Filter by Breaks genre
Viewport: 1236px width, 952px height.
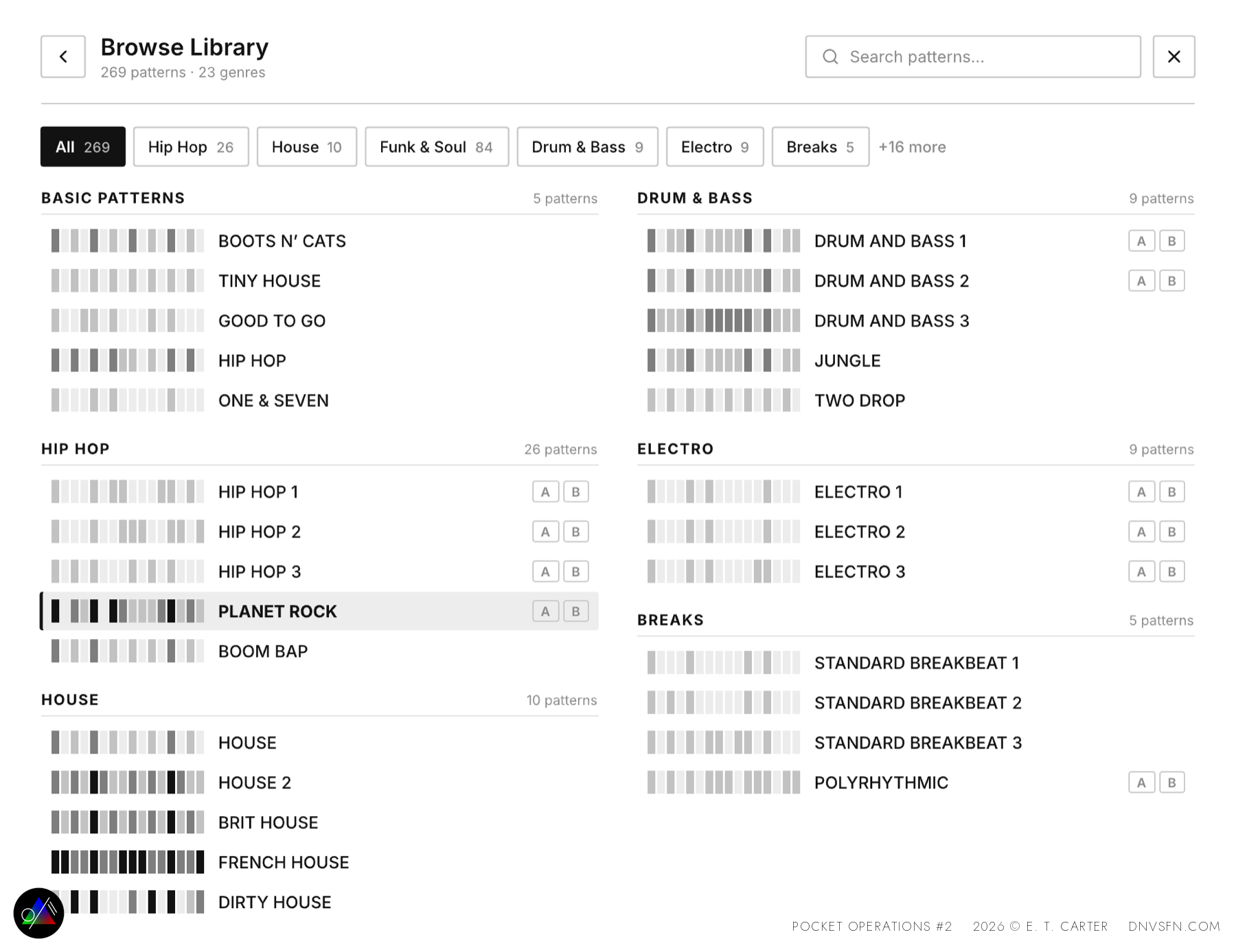click(x=821, y=147)
